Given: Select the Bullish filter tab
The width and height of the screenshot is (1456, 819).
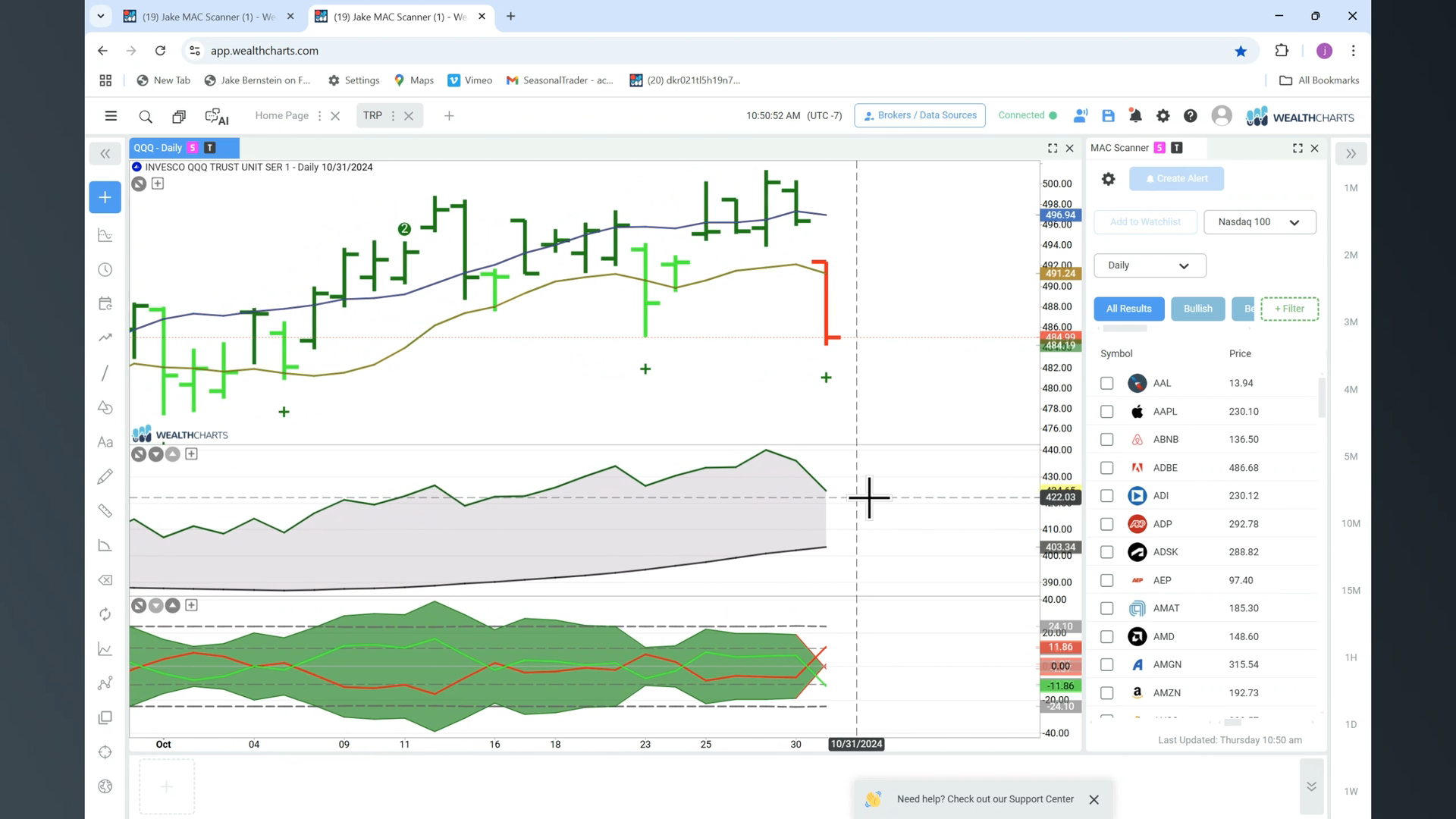Looking at the screenshot, I should point(1197,309).
